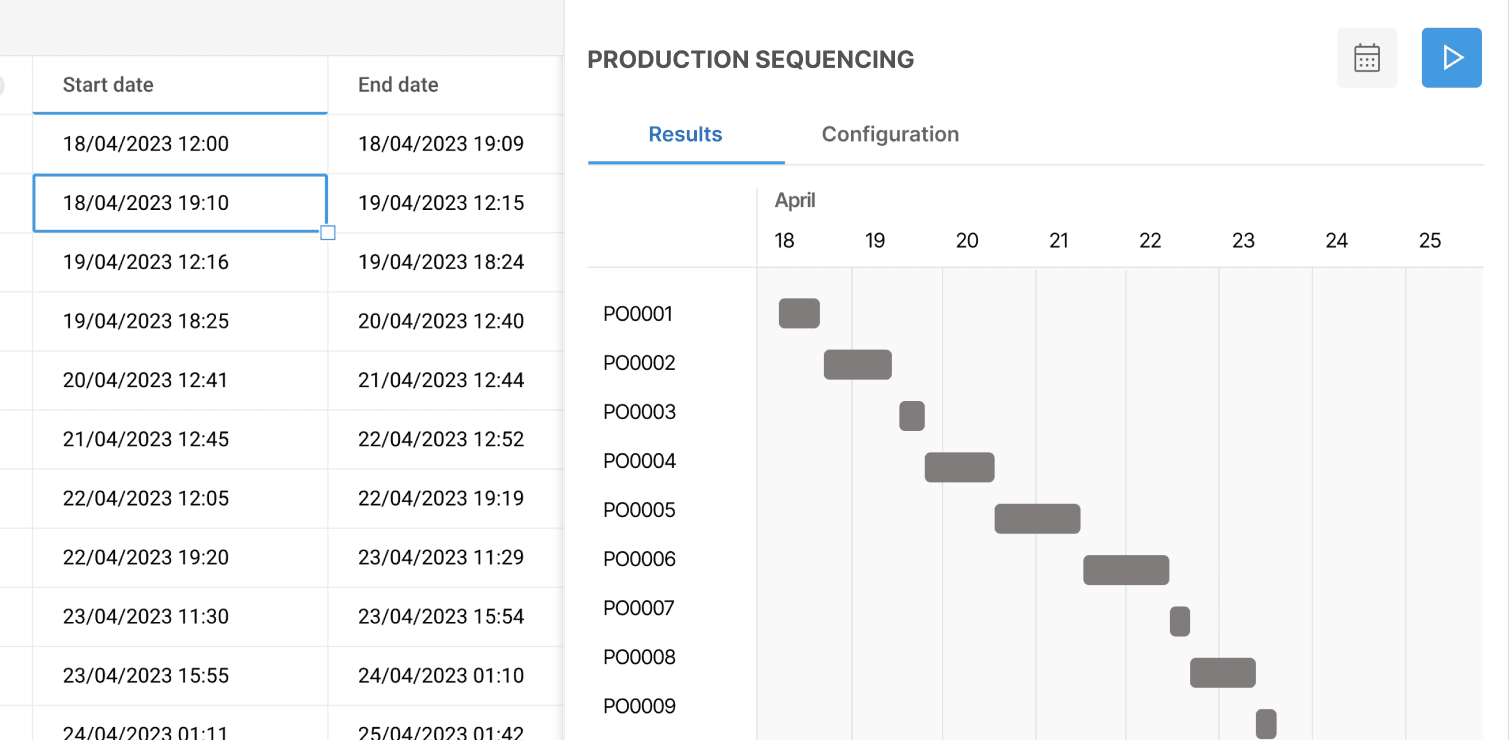The width and height of the screenshot is (1510, 740).
Task: Click the Production Sequencing panel title
Action: [751, 60]
